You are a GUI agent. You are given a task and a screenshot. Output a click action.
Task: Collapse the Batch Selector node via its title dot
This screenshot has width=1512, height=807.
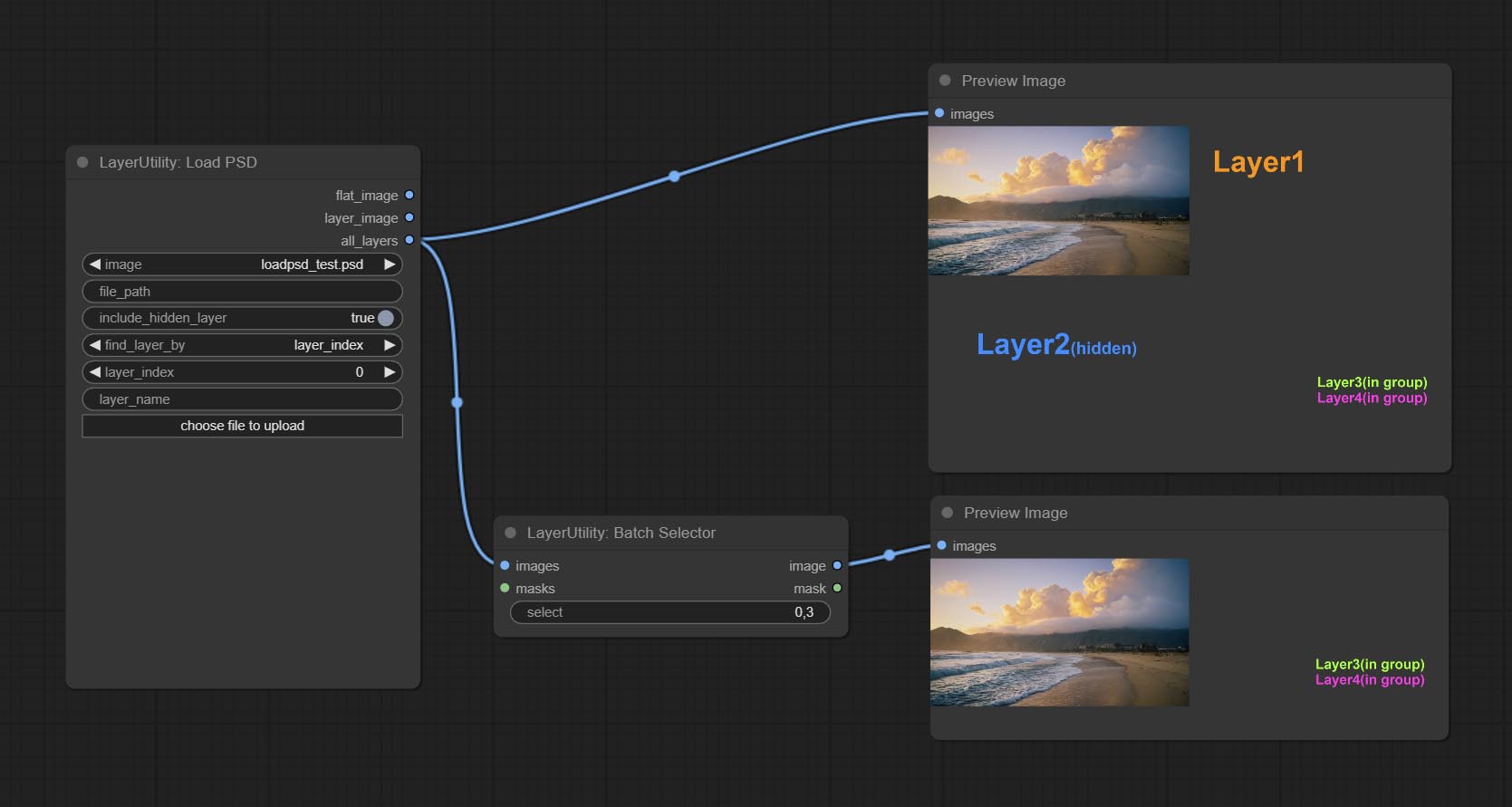click(510, 533)
